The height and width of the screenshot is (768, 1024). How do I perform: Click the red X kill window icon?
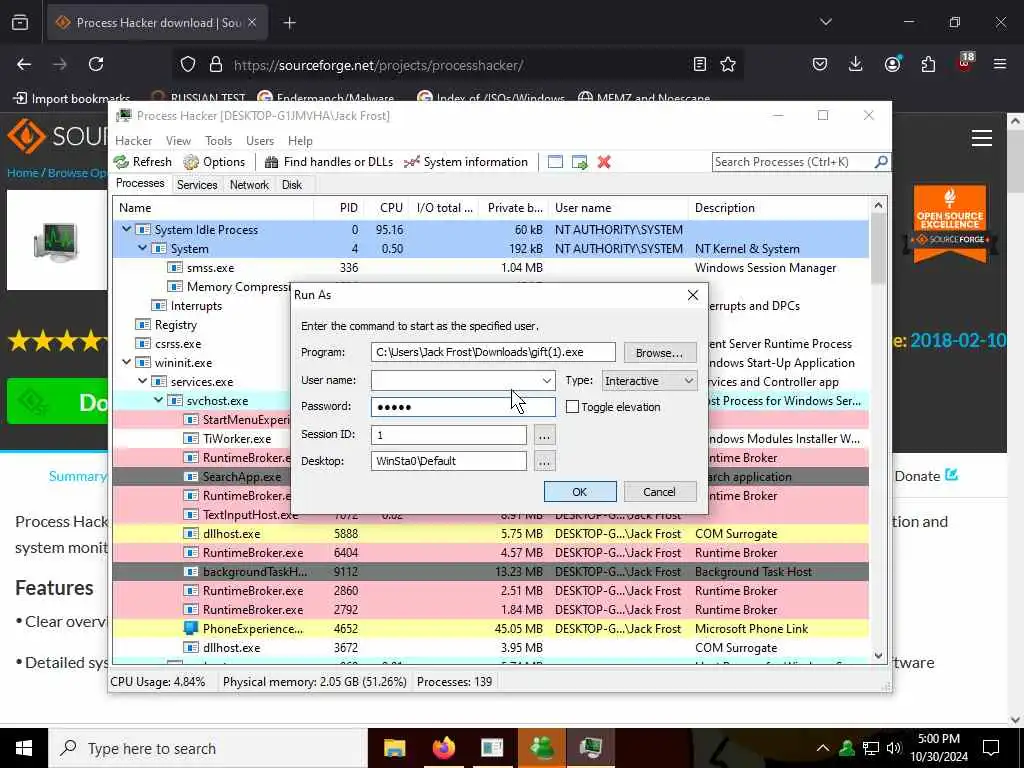(604, 162)
